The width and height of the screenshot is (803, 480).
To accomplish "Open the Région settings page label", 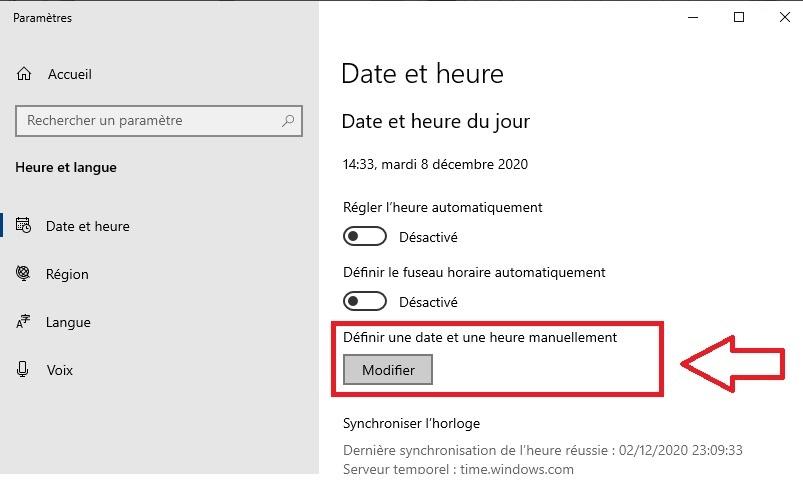I will (x=67, y=275).
